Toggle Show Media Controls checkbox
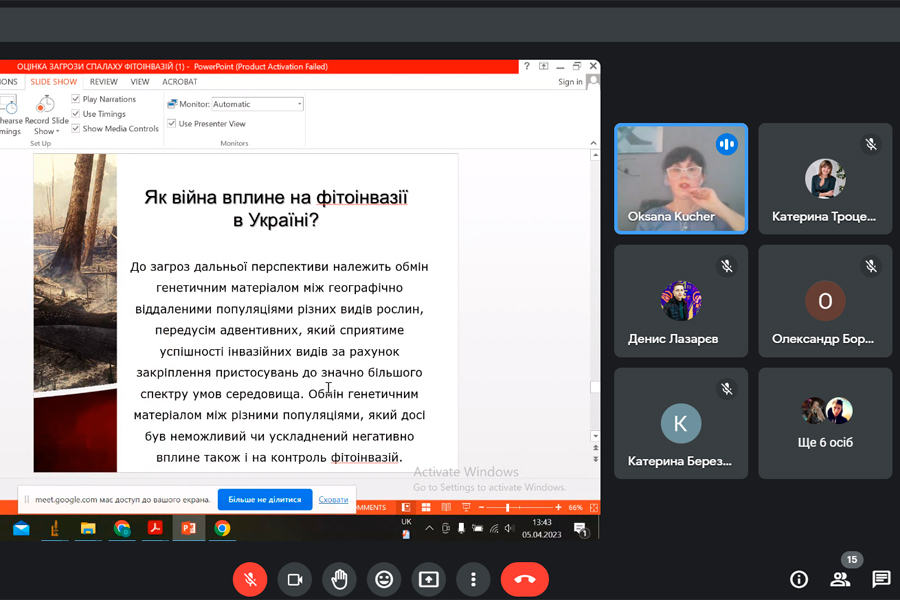The width and height of the screenshot is (900, 600). pos(76,129)
